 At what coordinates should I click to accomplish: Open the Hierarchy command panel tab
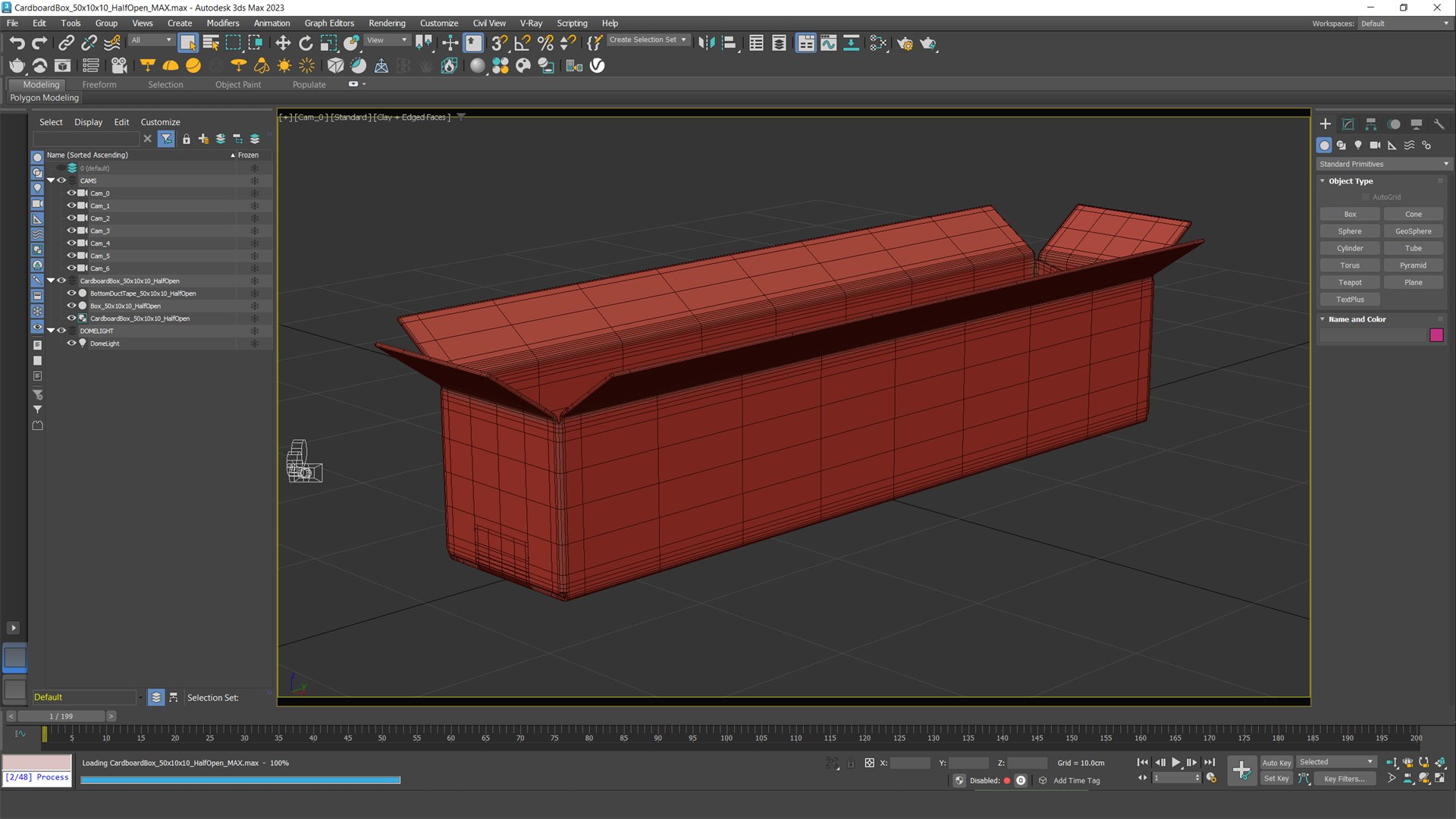(1370, 124)
